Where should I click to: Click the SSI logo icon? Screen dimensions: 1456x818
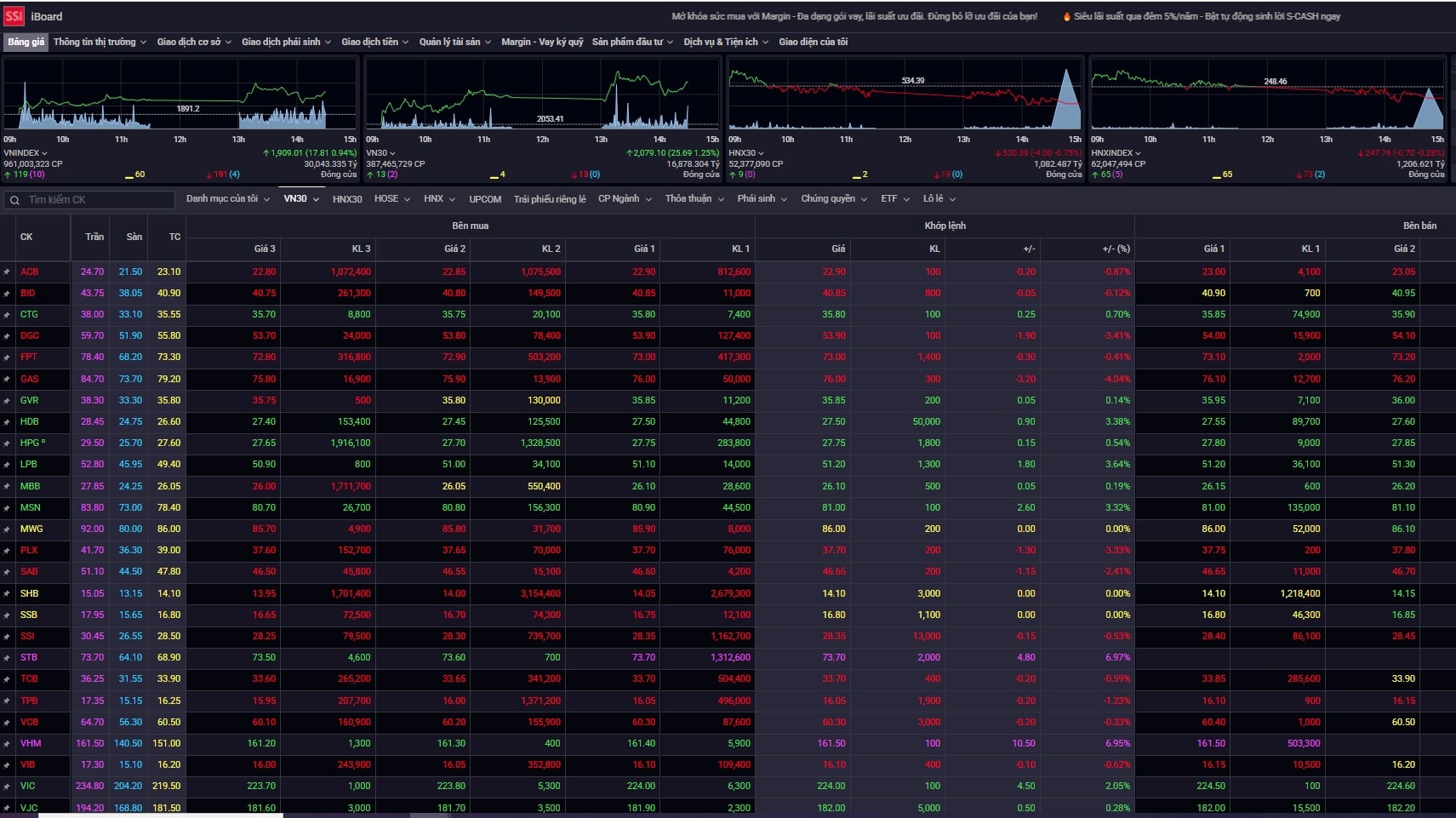pos(14,16)
